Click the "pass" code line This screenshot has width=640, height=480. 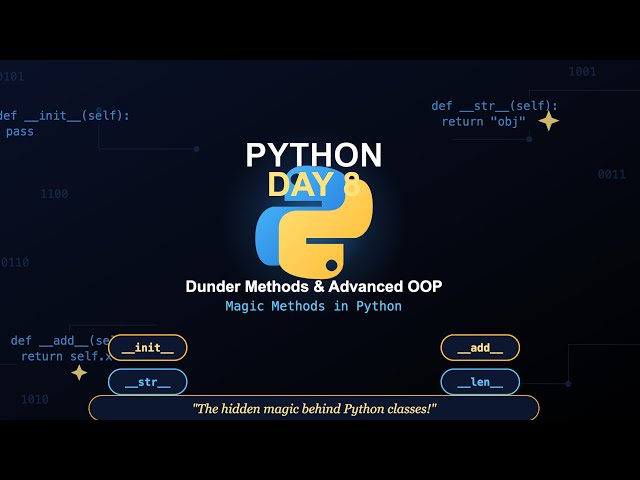click(x=20, y=131)
